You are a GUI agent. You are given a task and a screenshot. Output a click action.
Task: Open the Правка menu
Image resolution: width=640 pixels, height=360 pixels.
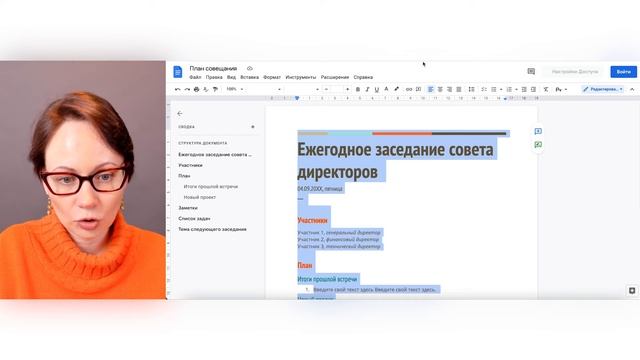[214, 77]
